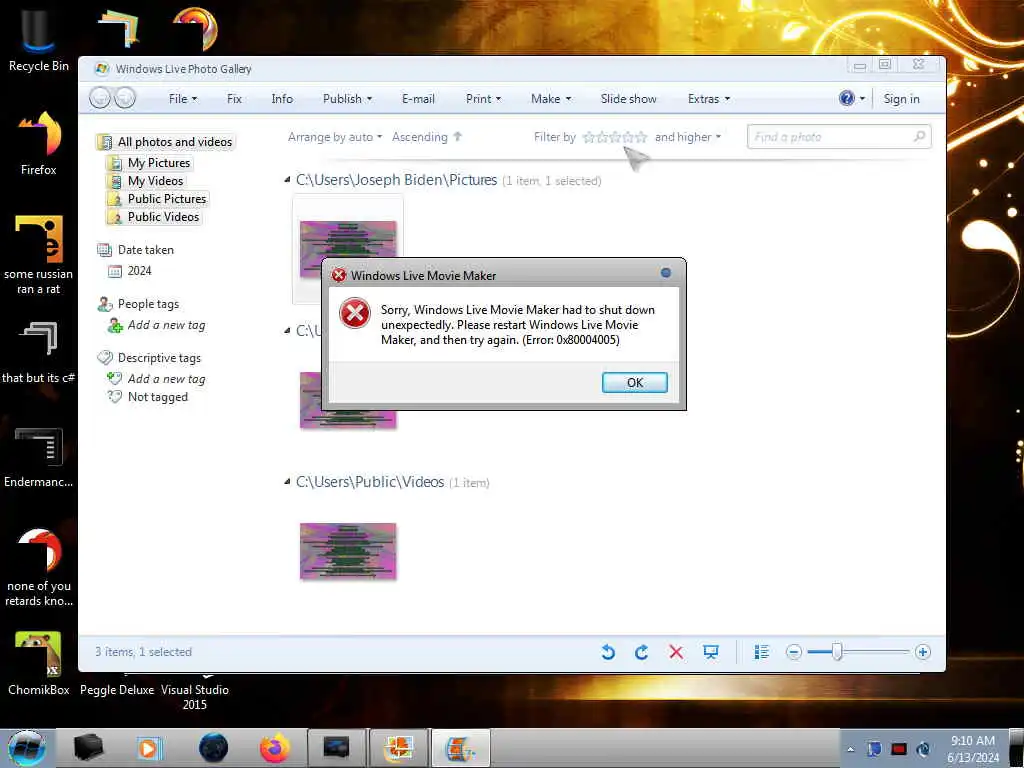The width and height of the screenshot is (1024, 768).
Task: Select the thumbnail in Users\Public\Videos
Action: click(x=347, y=551)
